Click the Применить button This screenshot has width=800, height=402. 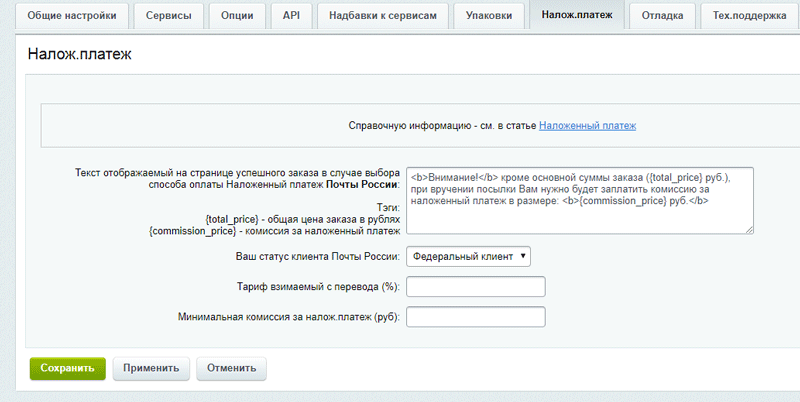(x=151, y=367)
